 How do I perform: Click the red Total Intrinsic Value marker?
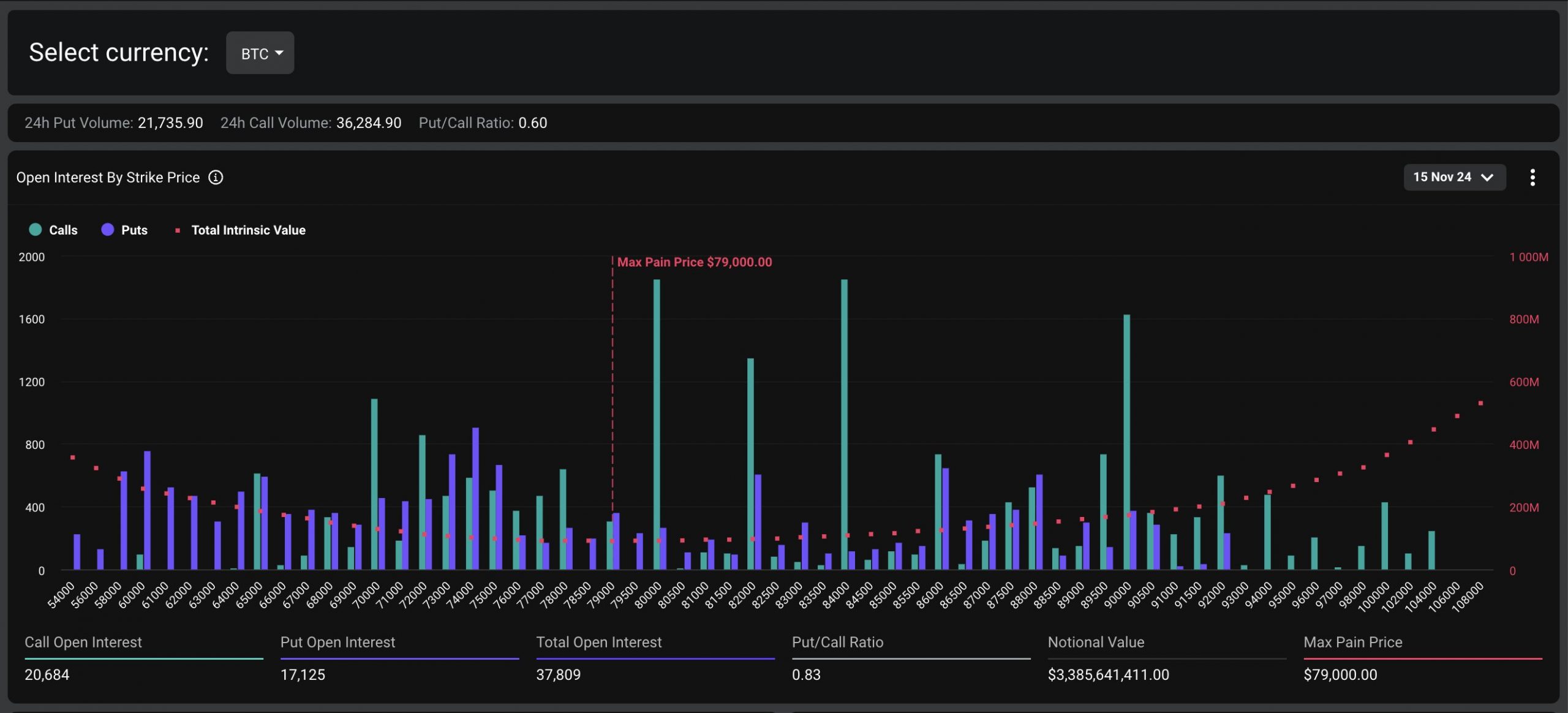pyautogui.click(x=178, y=231)
